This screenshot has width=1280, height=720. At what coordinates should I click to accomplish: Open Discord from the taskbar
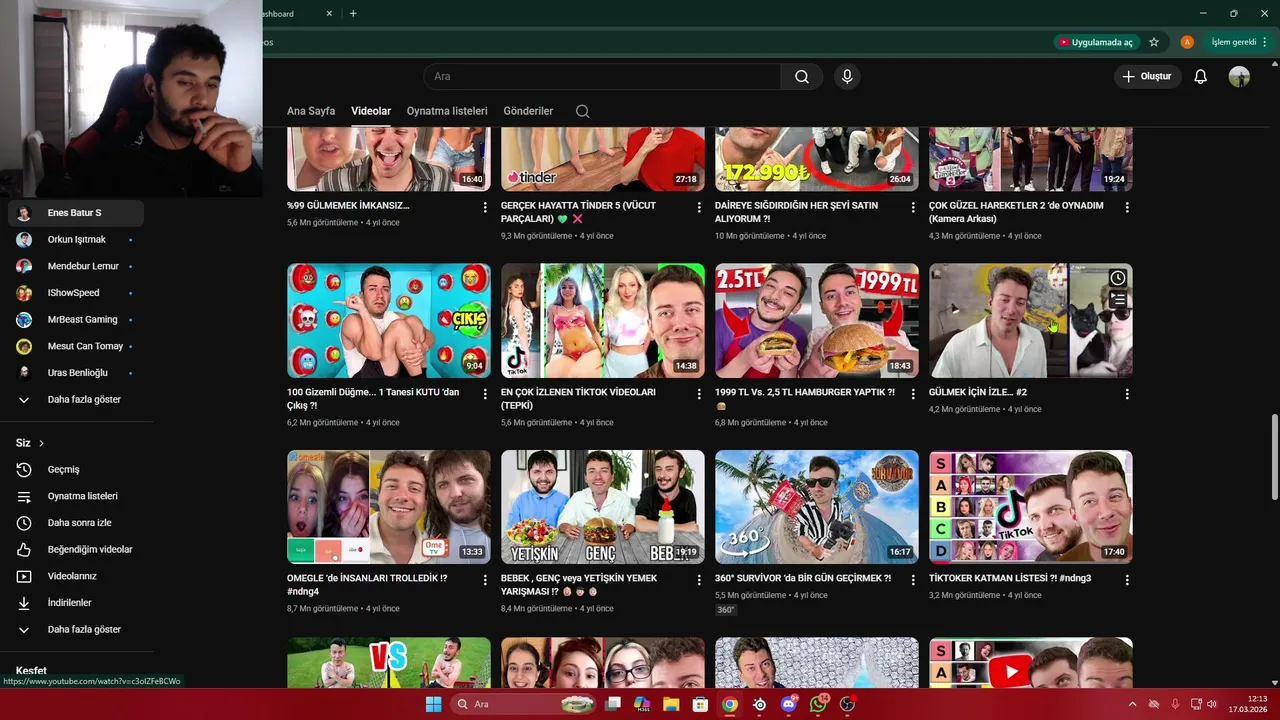point(789,704)
